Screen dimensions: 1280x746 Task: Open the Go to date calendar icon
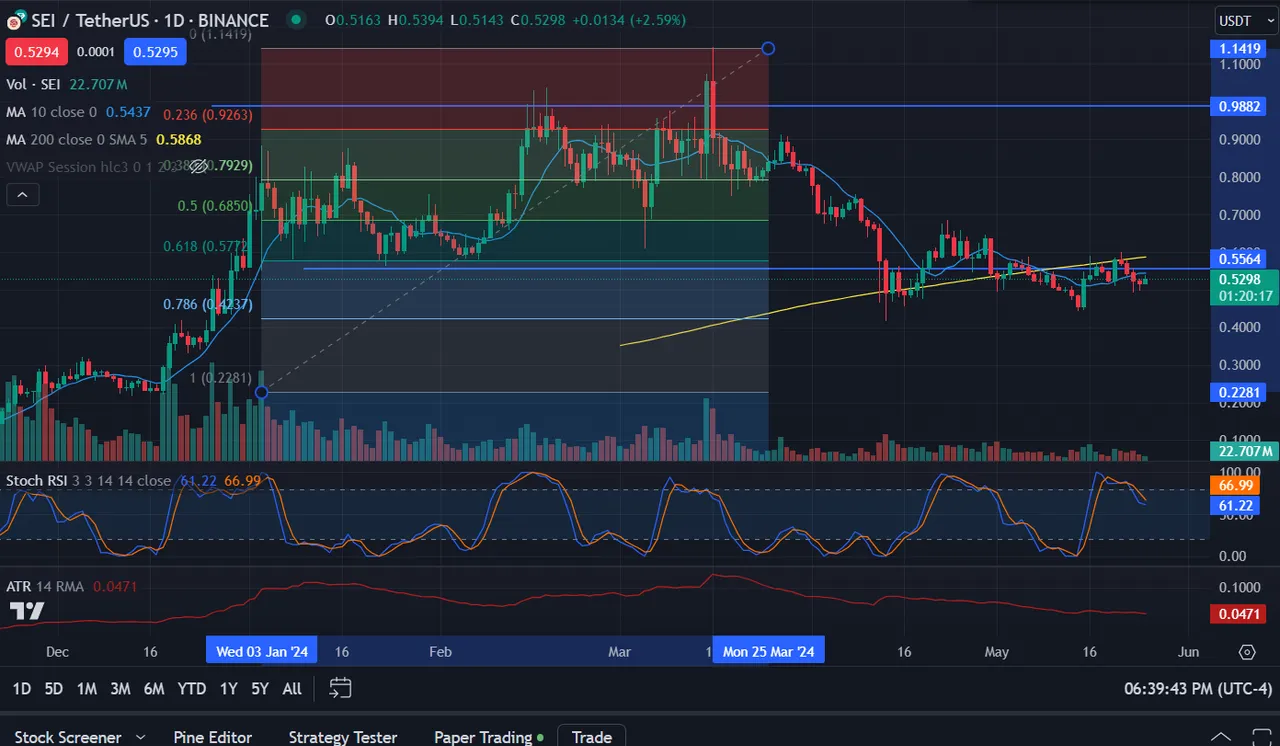coord(340,688)
